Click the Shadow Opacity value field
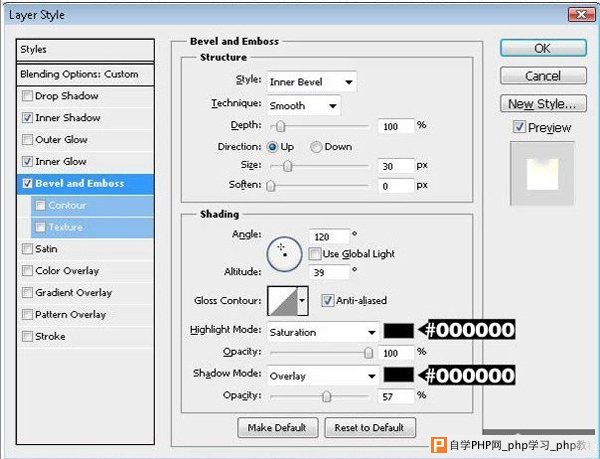 pyautogui.click(x=396, y=396)
